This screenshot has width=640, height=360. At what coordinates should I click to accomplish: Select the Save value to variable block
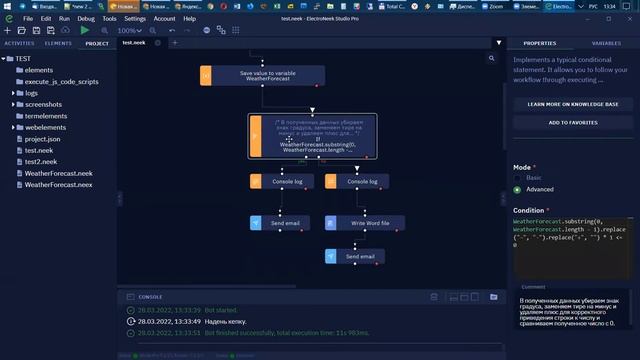click(x=262, y=76)
